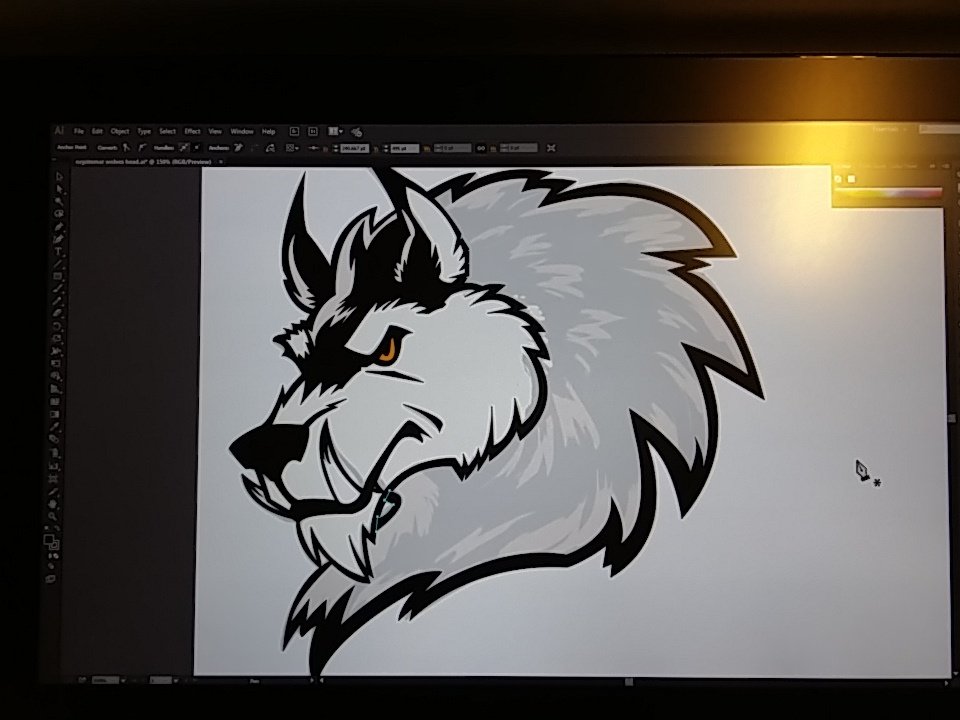960x720 pixels.
Task: Open the Edit menu
Action: (97, 131)
